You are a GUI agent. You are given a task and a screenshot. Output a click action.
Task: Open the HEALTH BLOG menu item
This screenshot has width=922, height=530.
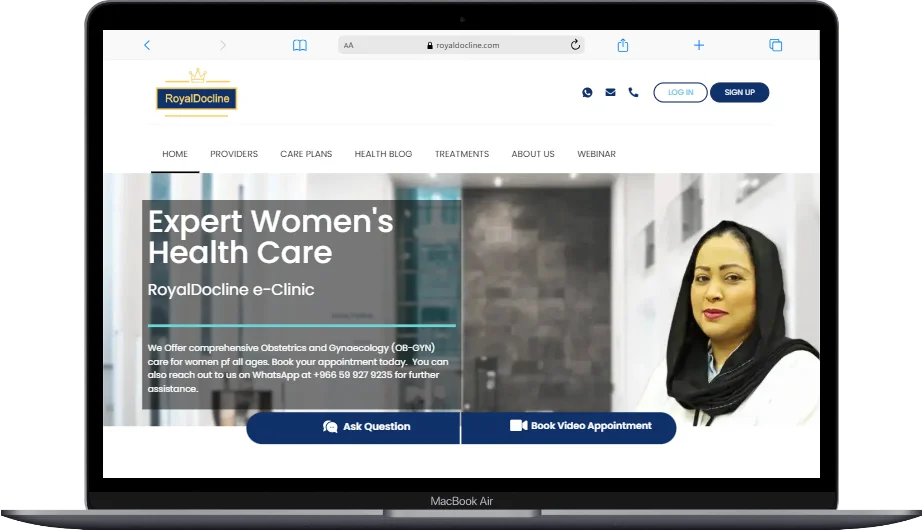[x=383, y=154]
